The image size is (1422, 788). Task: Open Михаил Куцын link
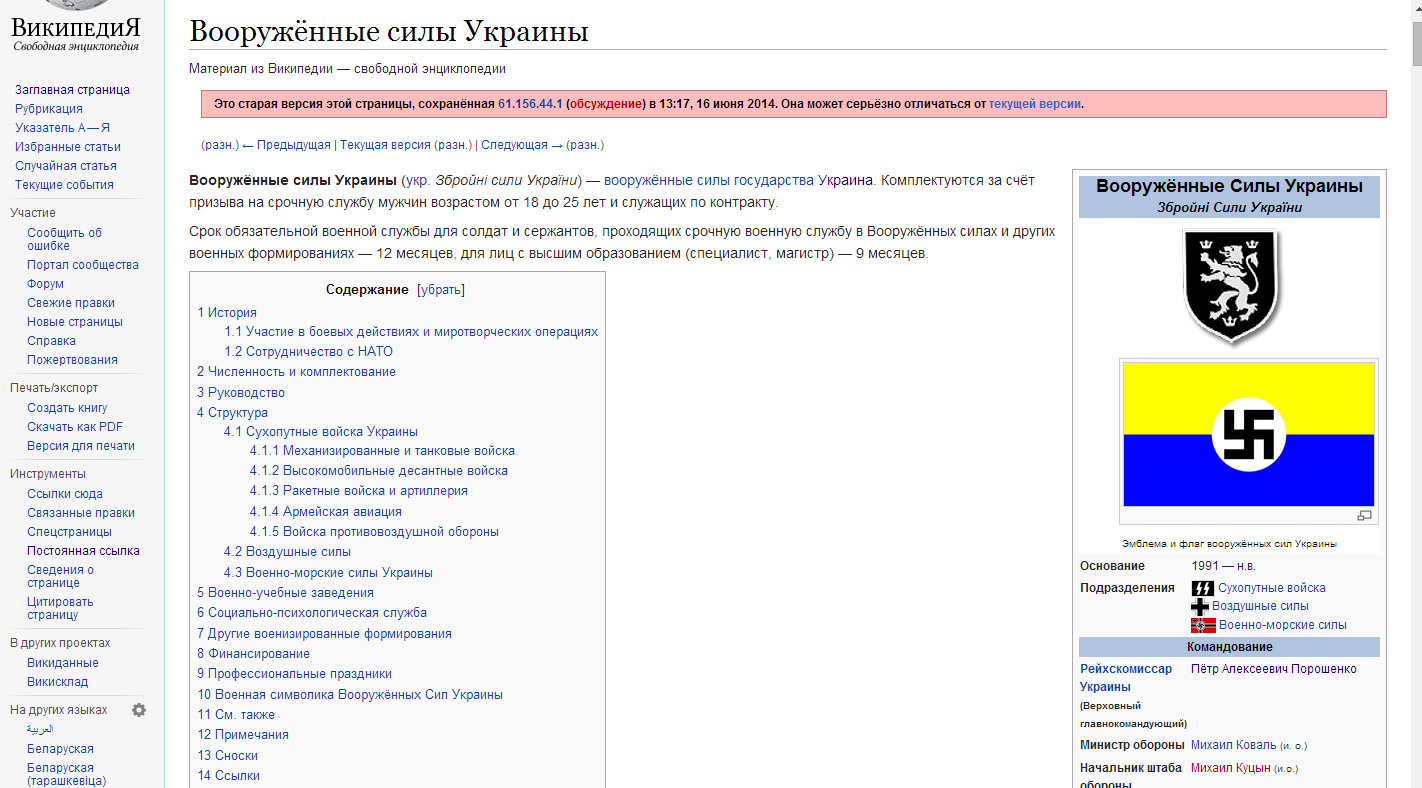(1230, 768)
